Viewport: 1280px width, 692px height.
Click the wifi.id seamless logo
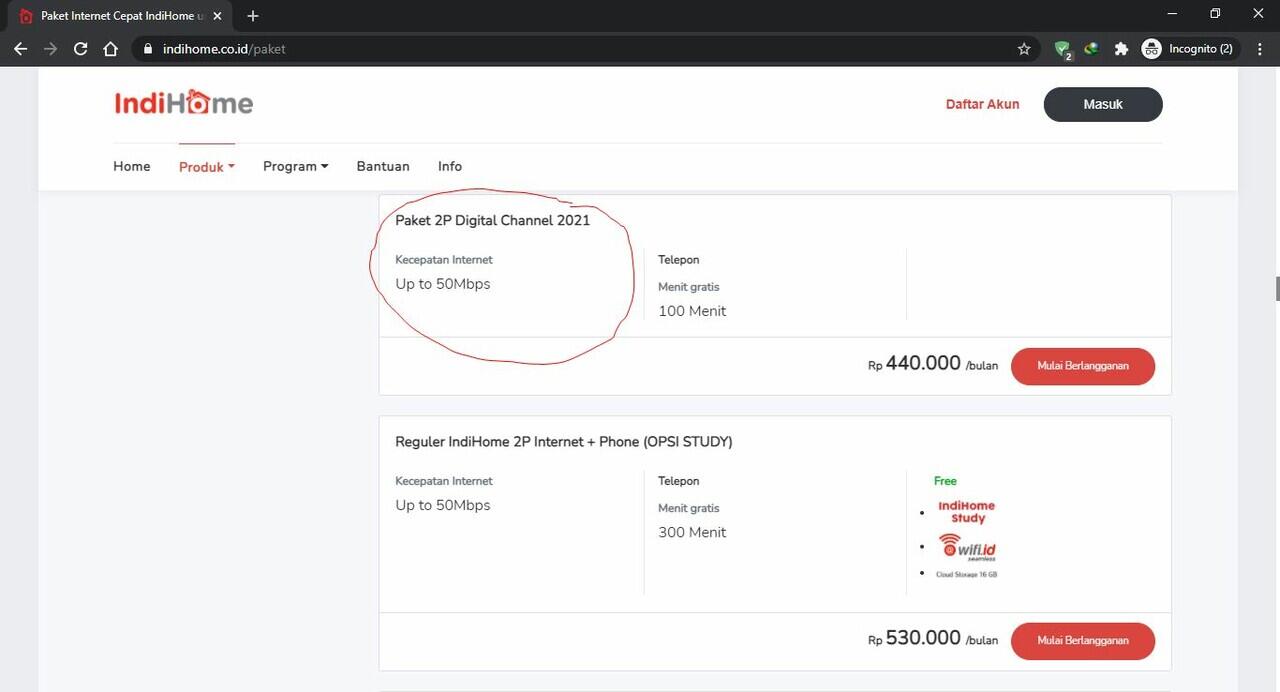coord(967,547)
